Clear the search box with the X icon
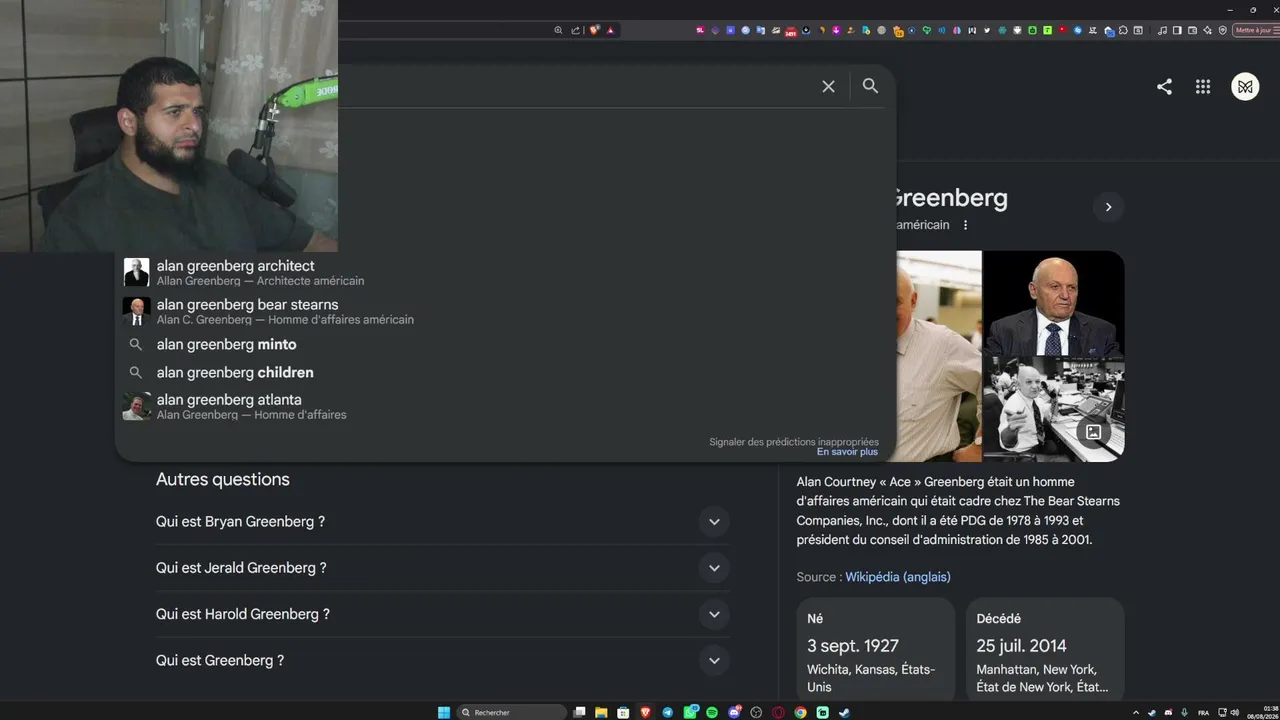 (x=828, y=87)
